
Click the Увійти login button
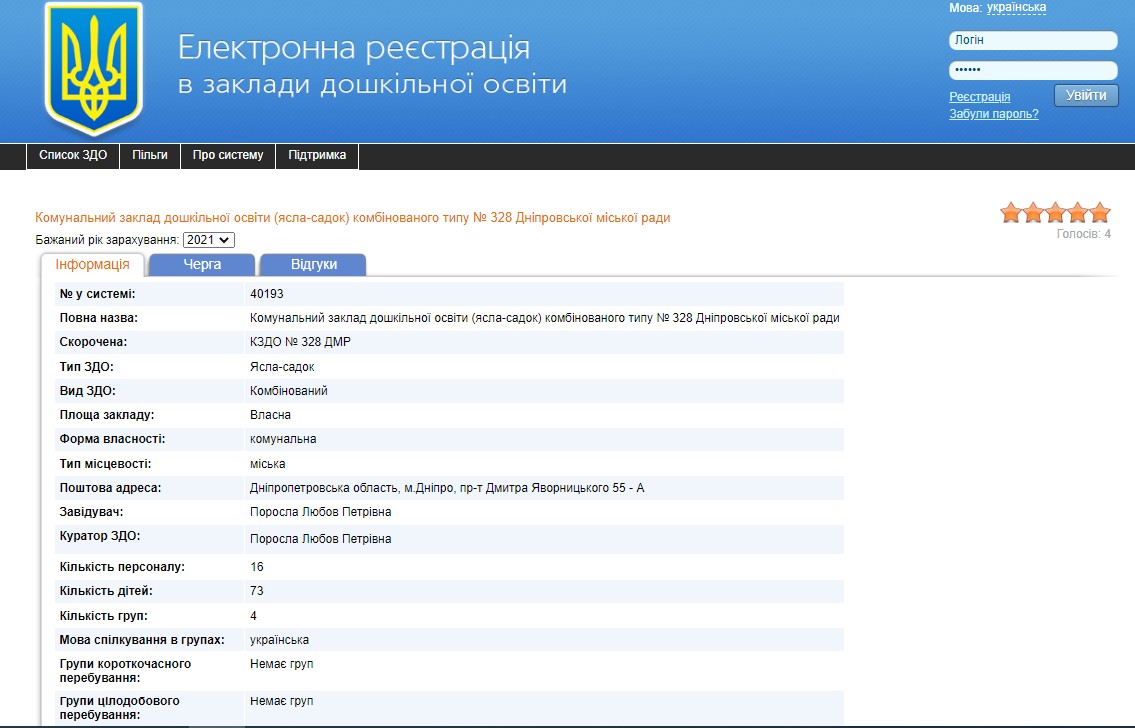click(x=1086, y=96)
